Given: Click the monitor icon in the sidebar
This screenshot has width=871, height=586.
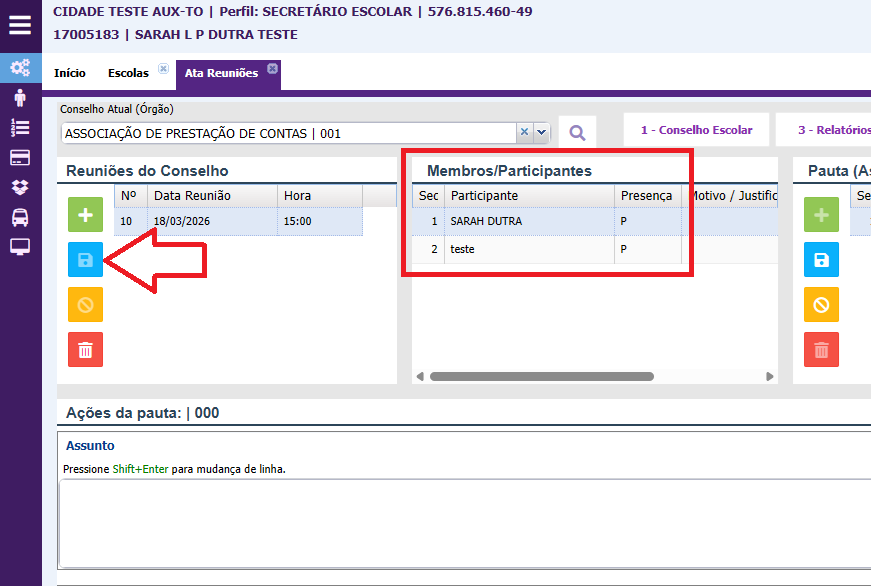Looking at the screenshot, I should tap(20, 247).
